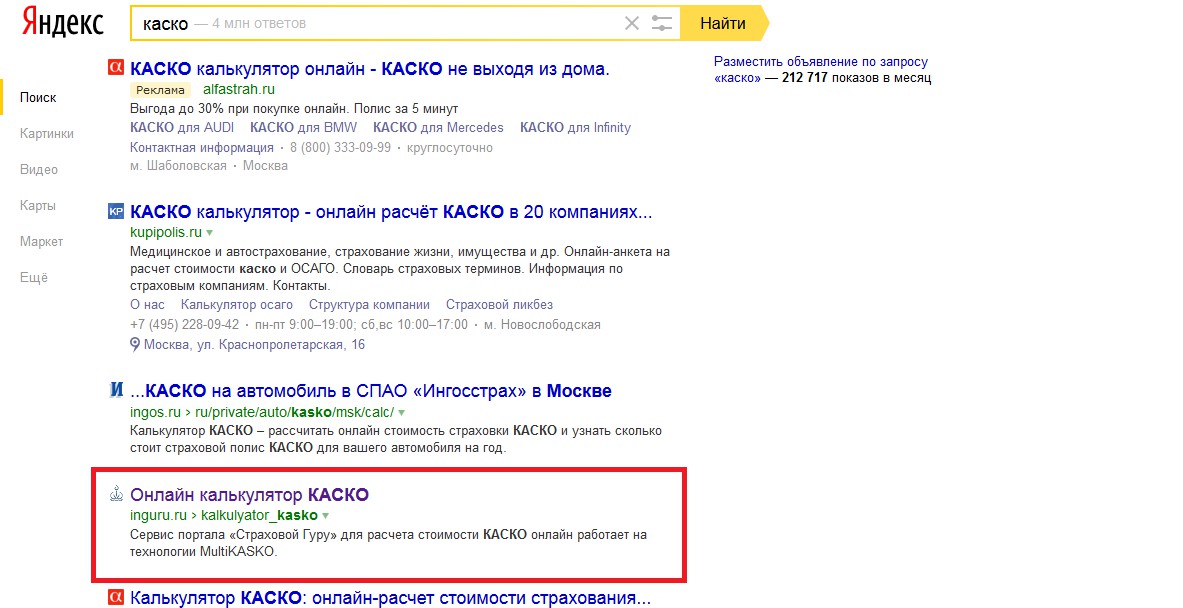This screenshot has height=608, width=1183.
Task: Open result КАСКО калькулятор - онлайн расчёт в 20 компаниях
Action: point(391,212)
